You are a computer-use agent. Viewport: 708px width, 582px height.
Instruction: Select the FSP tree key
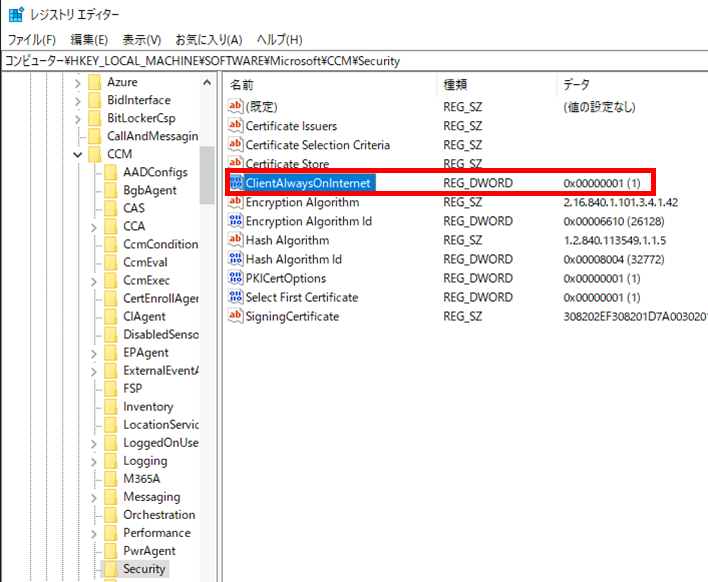point(133,389)
